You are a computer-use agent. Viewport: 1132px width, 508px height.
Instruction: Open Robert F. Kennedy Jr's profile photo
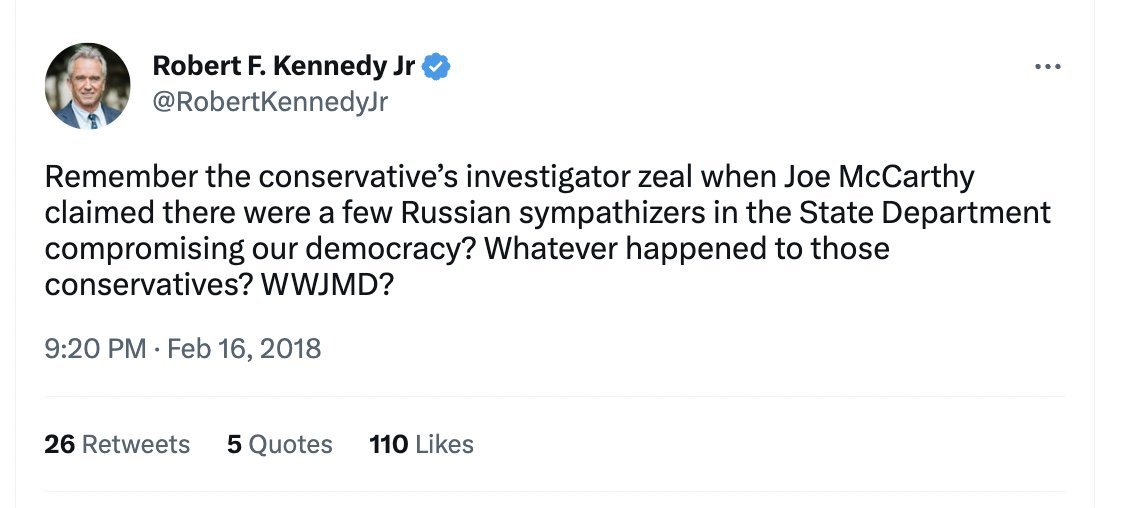(x=88, y=86)
